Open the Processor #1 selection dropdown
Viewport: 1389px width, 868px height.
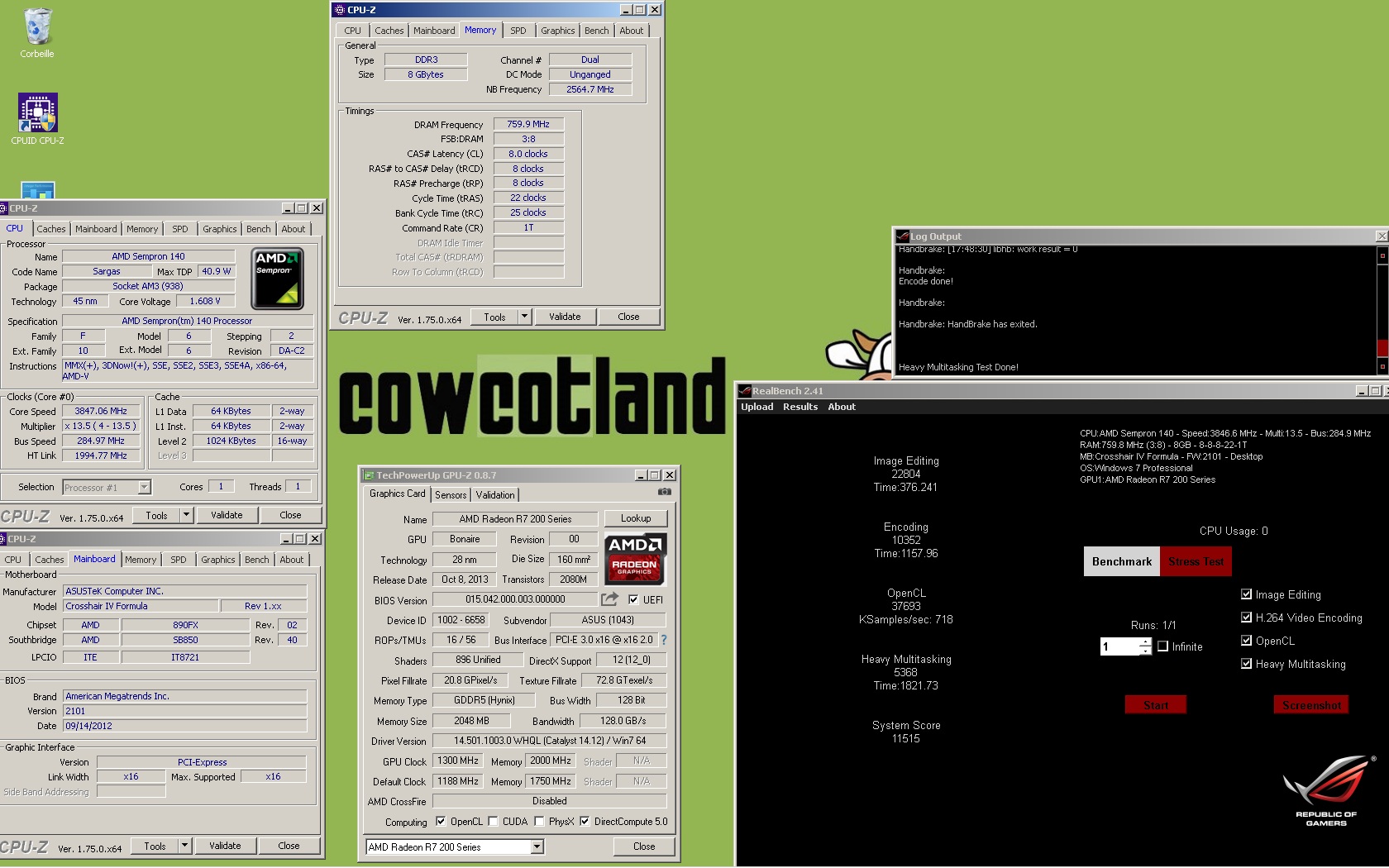tap(145, 487)
